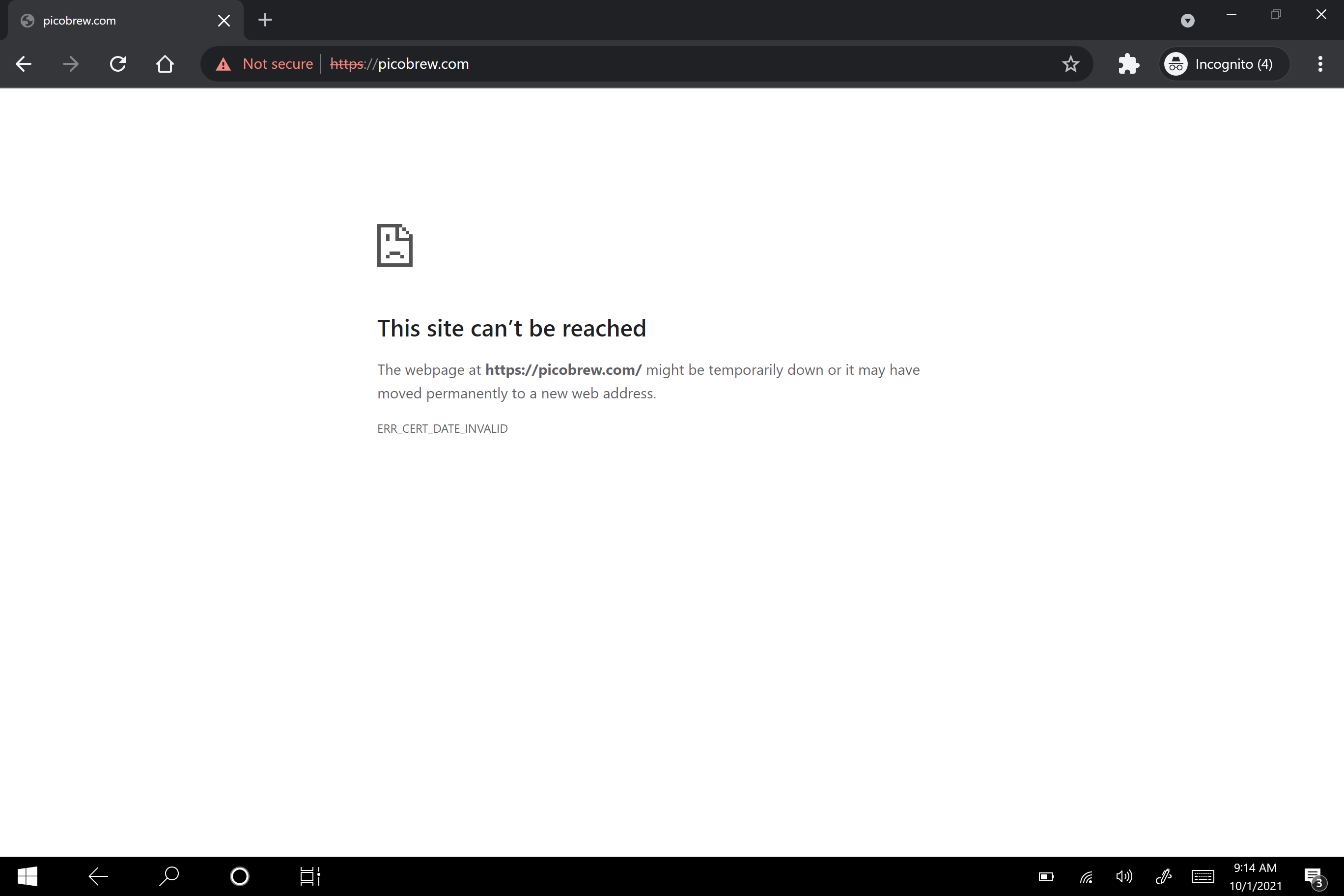Viewport: 1344px width, 896px height.
Task: Expand the tab search dropdown
Action: click(x=1187, y=21)
